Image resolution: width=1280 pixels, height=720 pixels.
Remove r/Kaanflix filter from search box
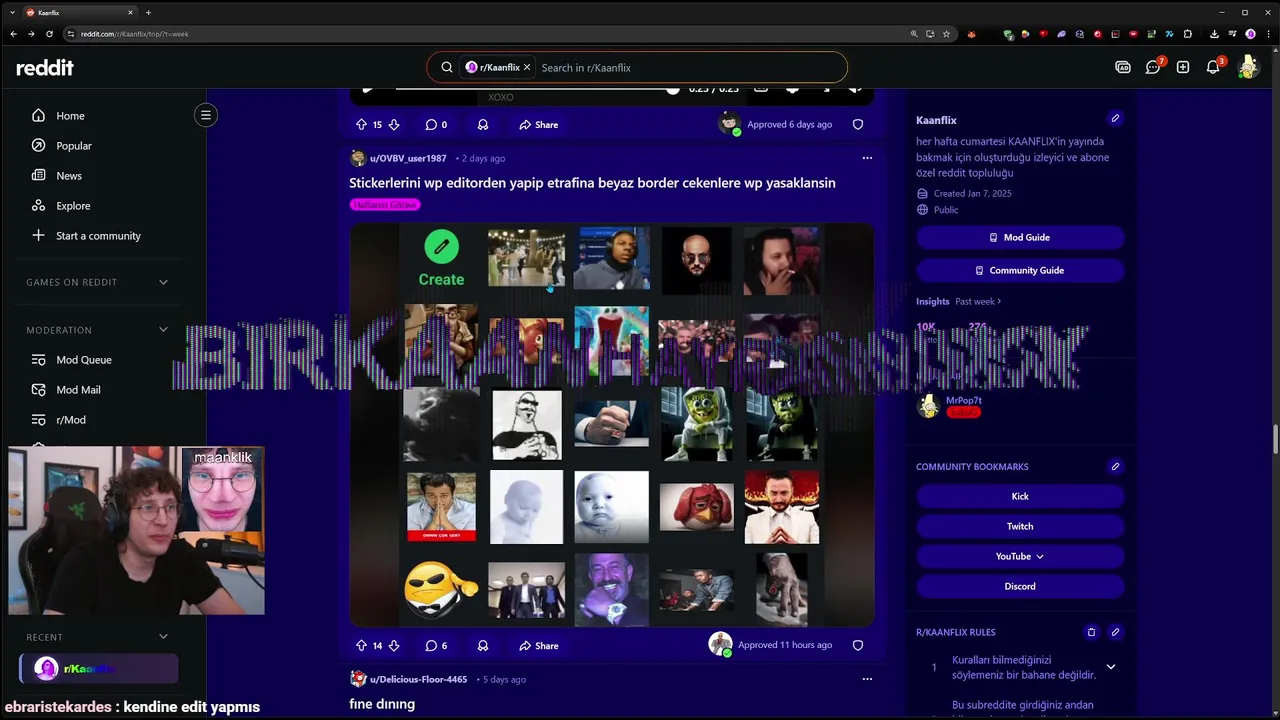click(527, 67)
